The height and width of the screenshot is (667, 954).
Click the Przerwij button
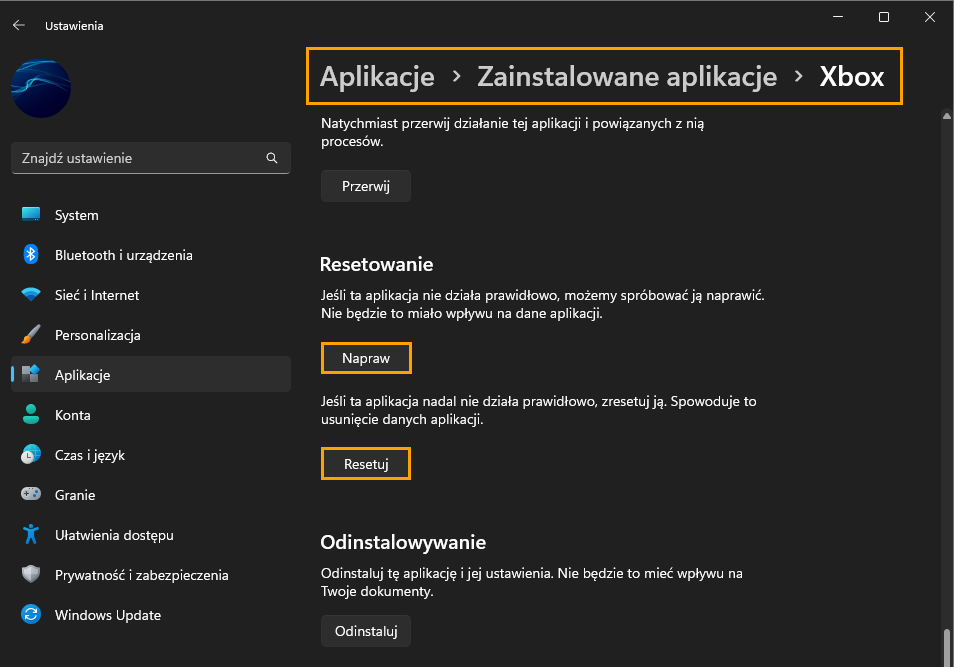point(366,186)
